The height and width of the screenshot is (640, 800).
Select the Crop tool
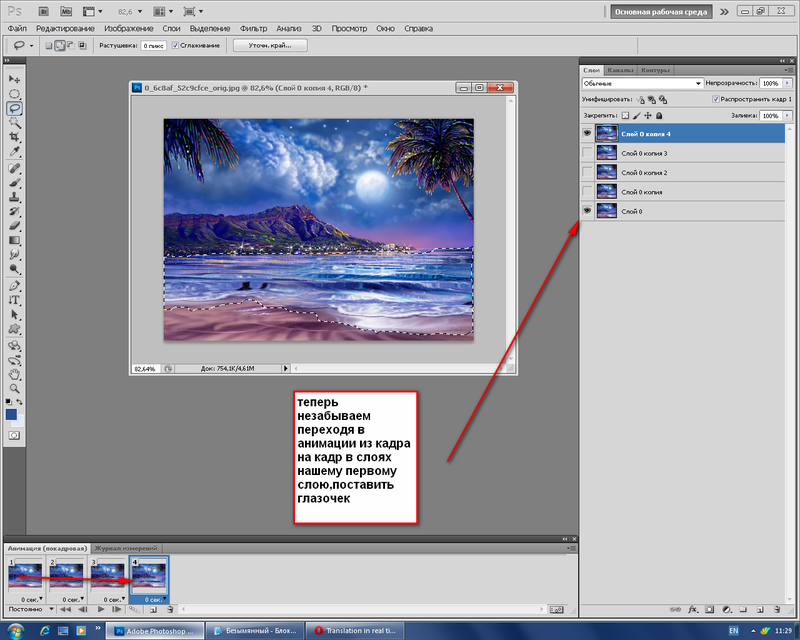(x=14, y=137)
